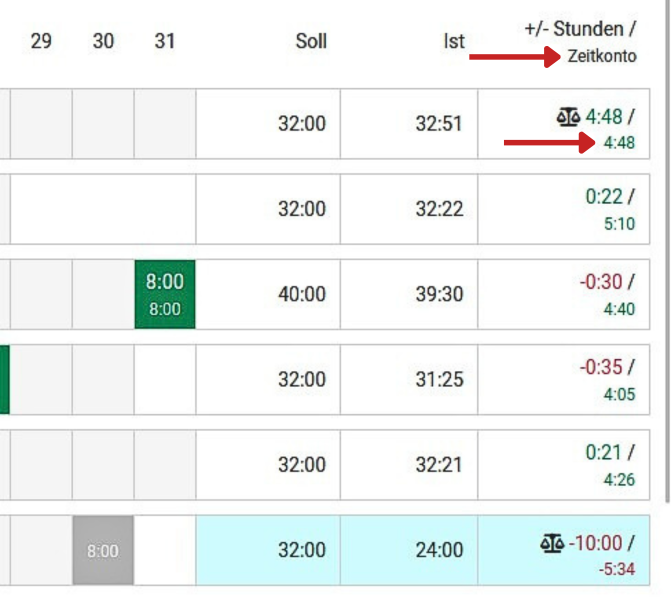Select day 31 column header
The image size is (671, 597).
coord(165,42)
